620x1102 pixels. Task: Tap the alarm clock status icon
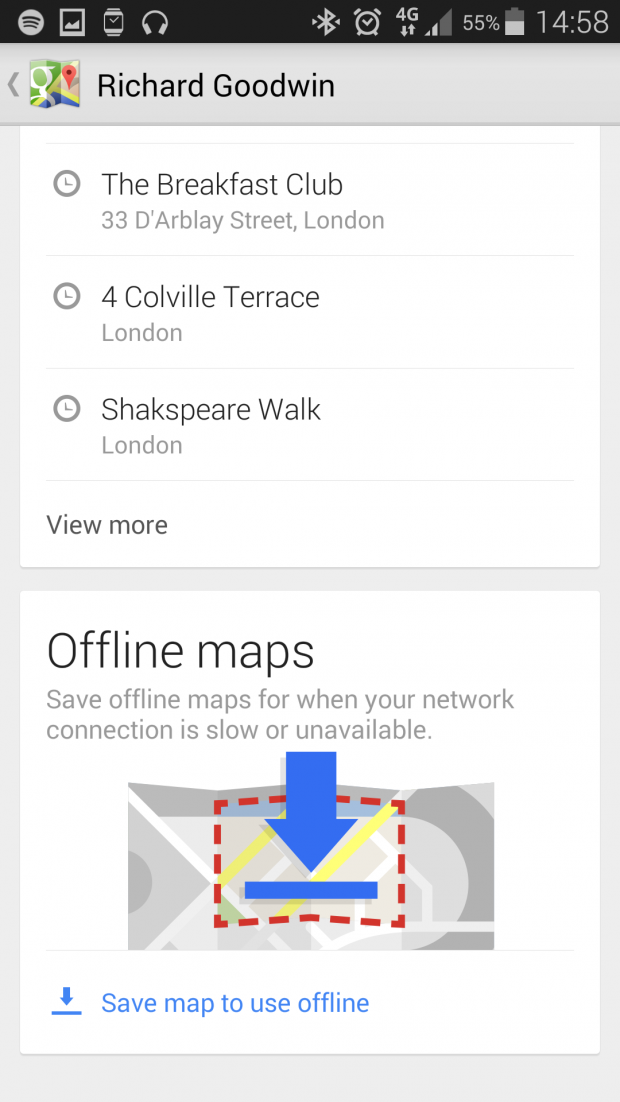pos(367,21)
